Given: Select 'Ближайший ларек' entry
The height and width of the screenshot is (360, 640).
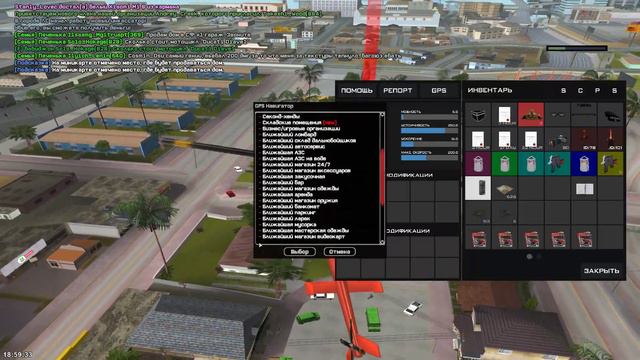Looking at the screenshot, I should coord(286,218).
